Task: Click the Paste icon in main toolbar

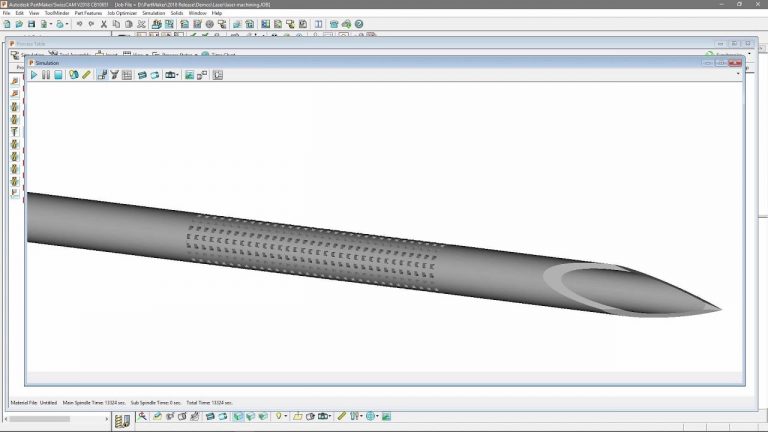Action: pos(128,24)
